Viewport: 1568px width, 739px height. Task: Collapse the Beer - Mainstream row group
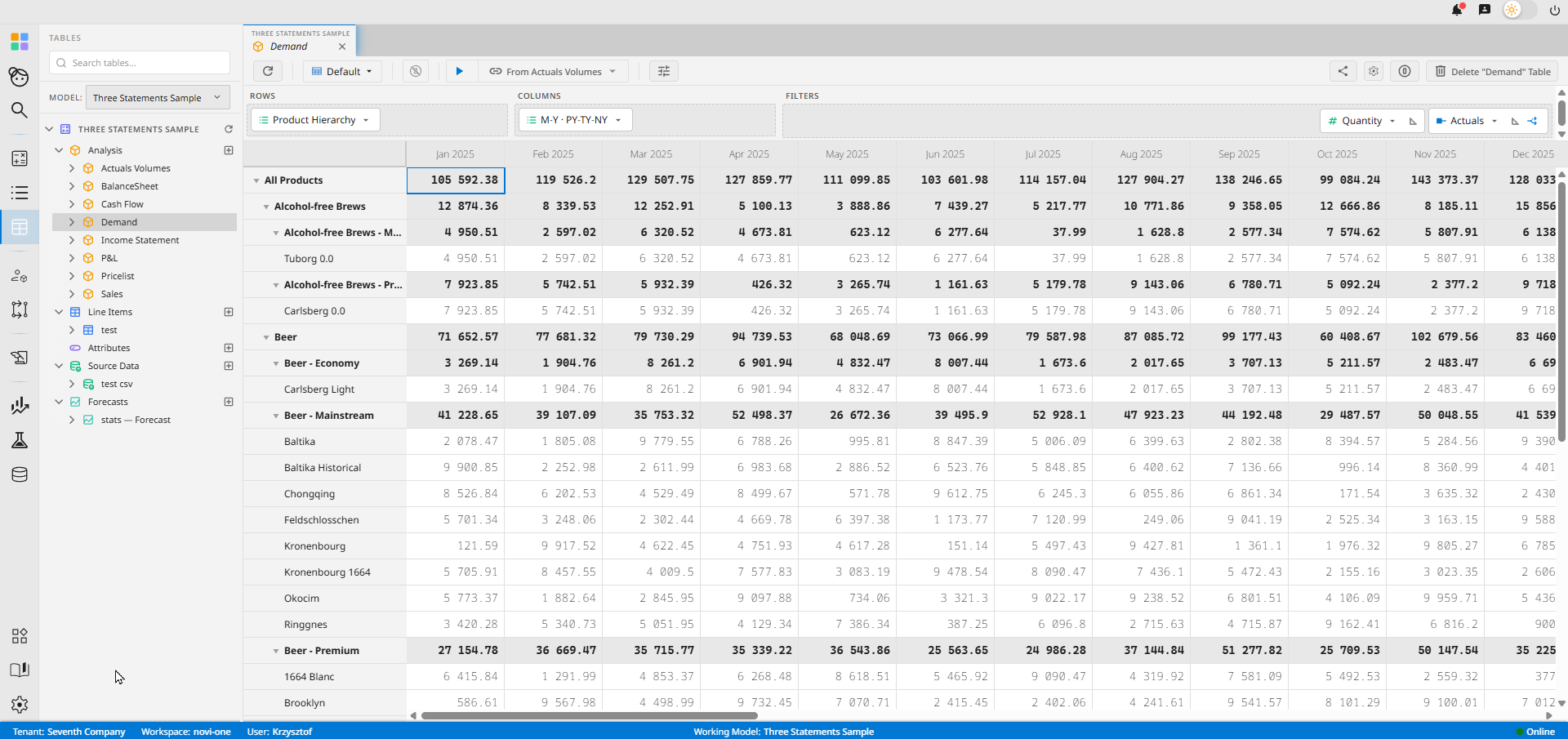pos(276,416)
